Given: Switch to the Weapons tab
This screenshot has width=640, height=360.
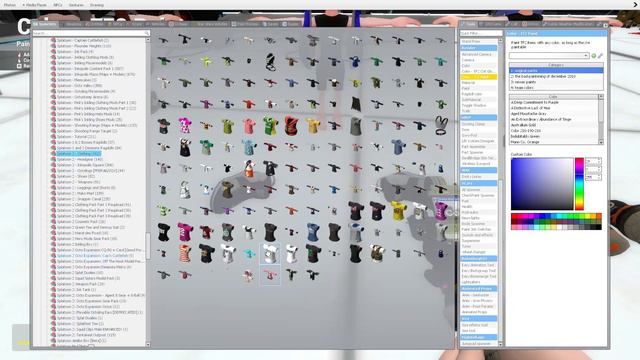Looking at the screenshot, I should (73, 24).
